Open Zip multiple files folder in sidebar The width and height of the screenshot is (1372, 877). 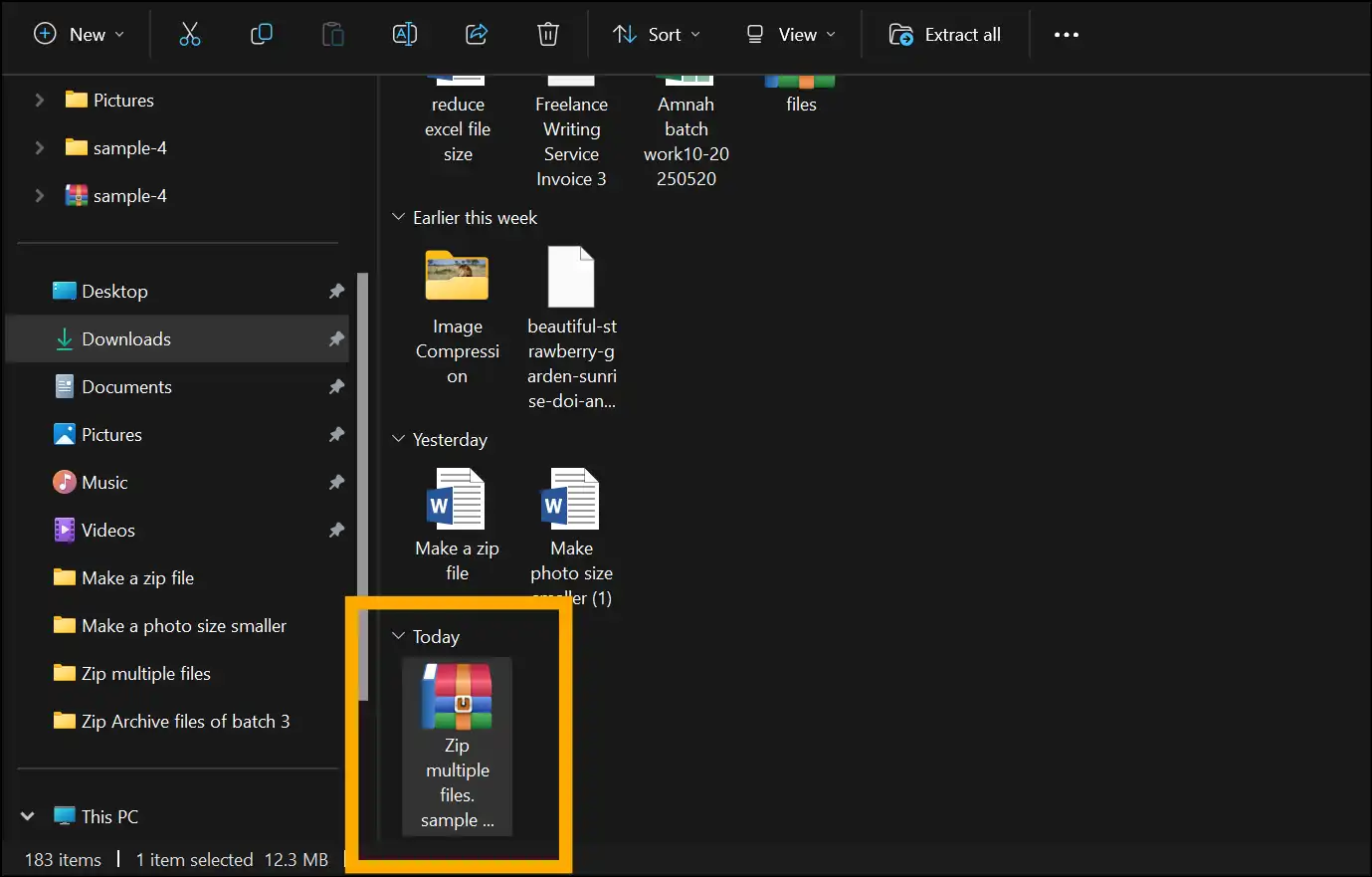tap(132, 673)
